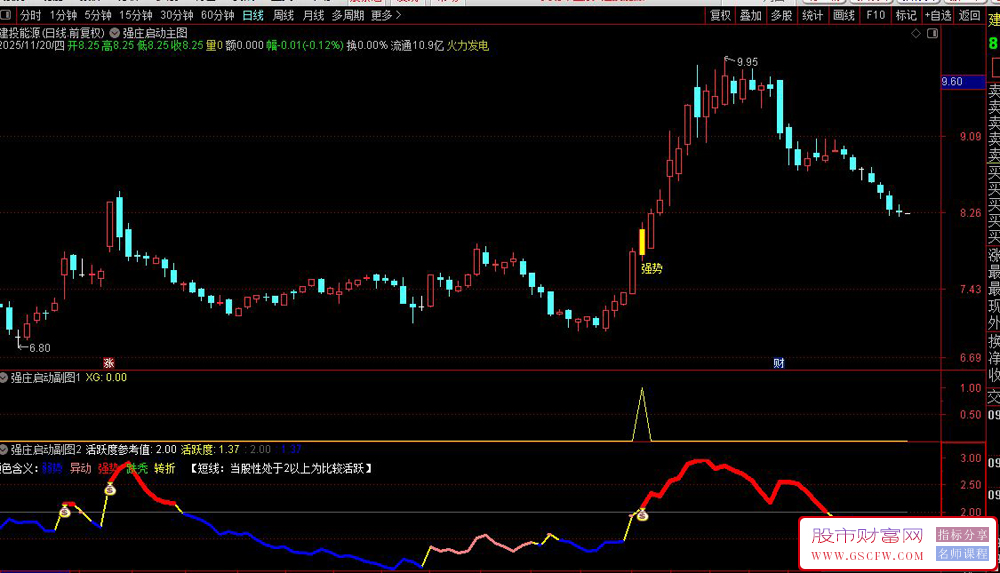Open 名师课程 link in watermark banner
1000x573 pixels.
coord(962,553)
